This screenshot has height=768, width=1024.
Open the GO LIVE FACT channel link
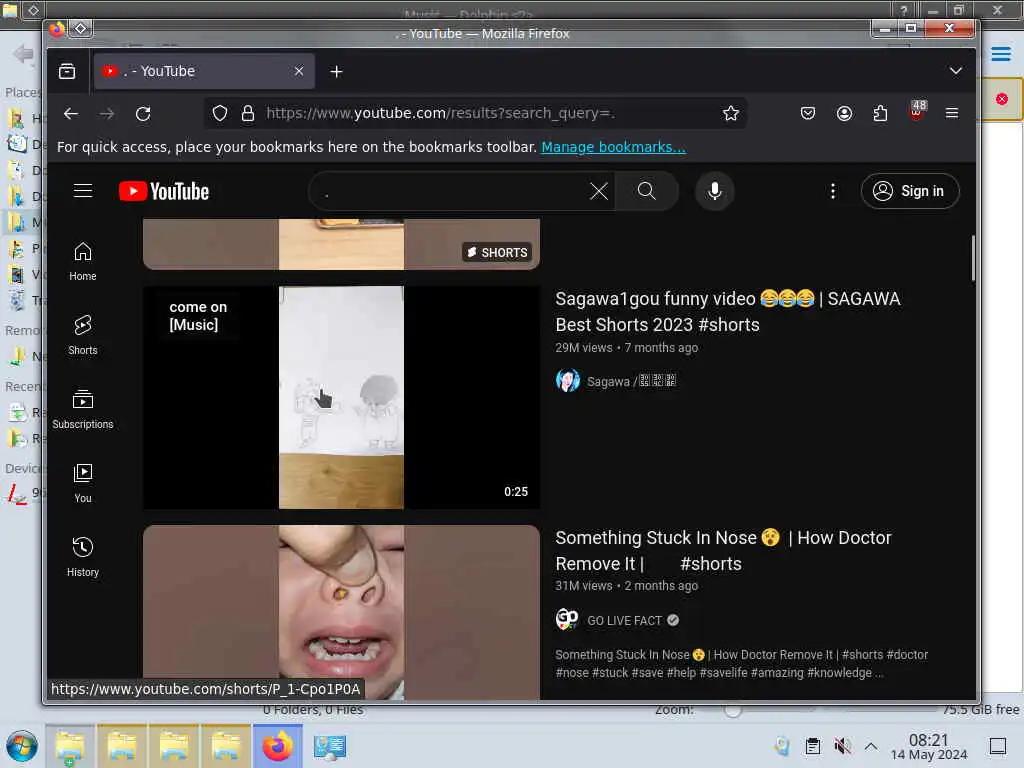[x=624, y=620]
